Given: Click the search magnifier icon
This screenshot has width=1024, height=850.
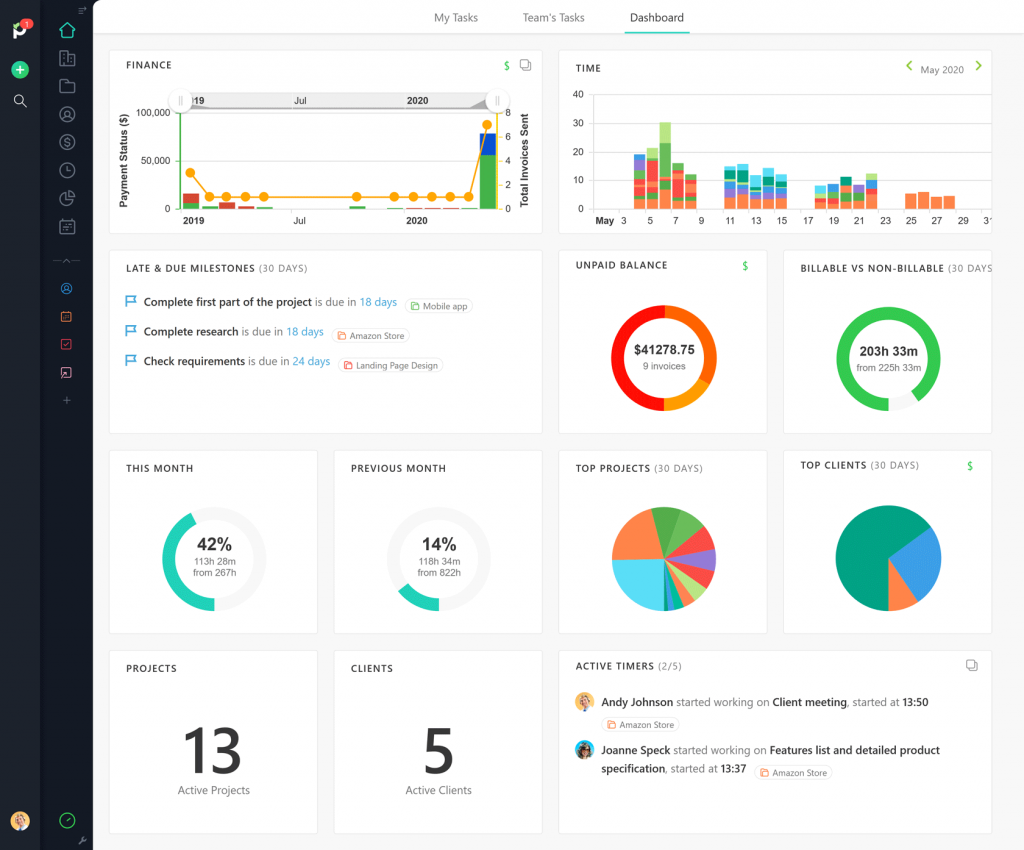Looking at the screenshot, I should [20, 100].
